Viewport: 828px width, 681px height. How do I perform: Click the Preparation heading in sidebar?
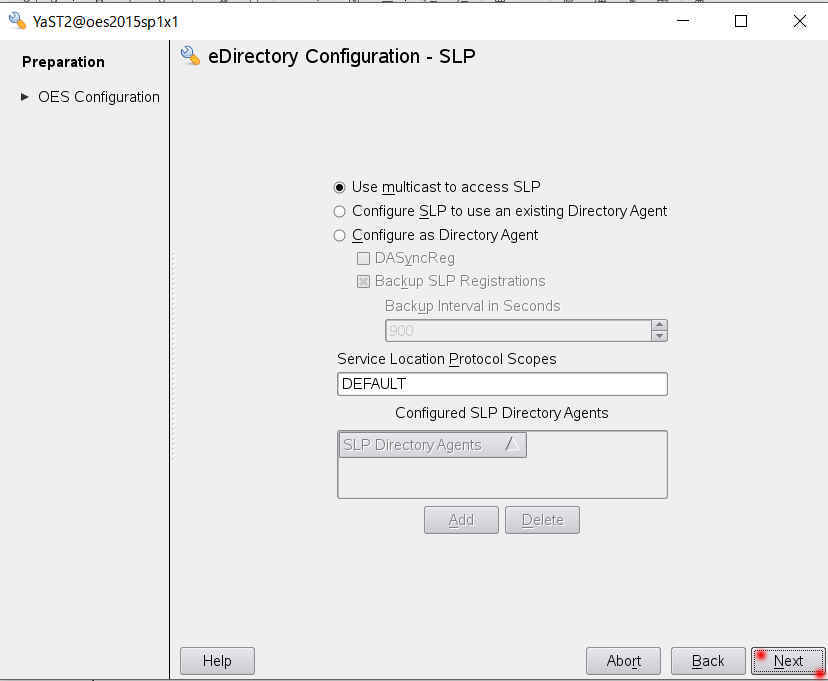[x=63, y=62]
